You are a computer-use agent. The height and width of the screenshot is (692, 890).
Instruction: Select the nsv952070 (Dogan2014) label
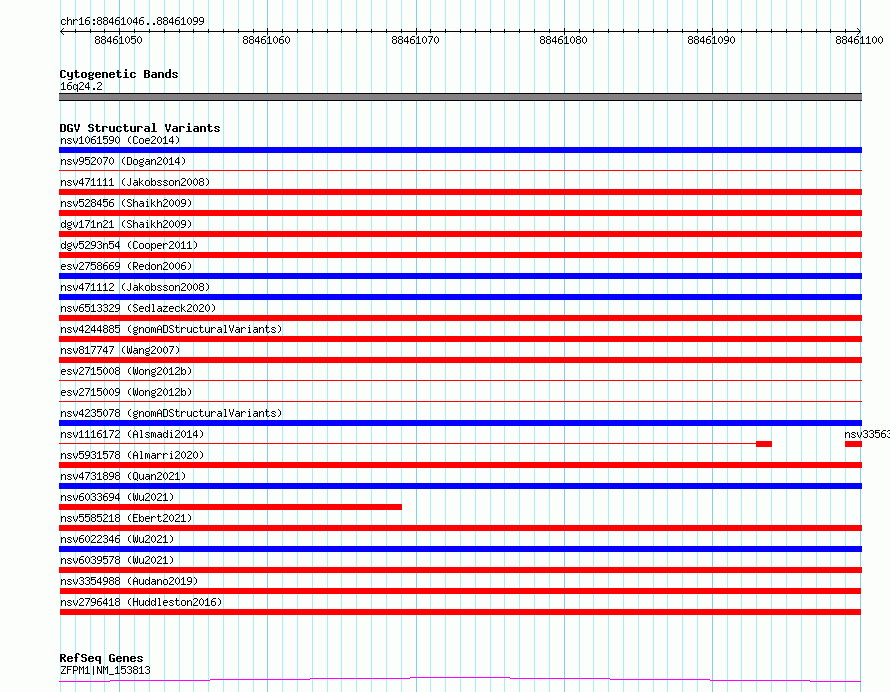click(x=123, y=161)
